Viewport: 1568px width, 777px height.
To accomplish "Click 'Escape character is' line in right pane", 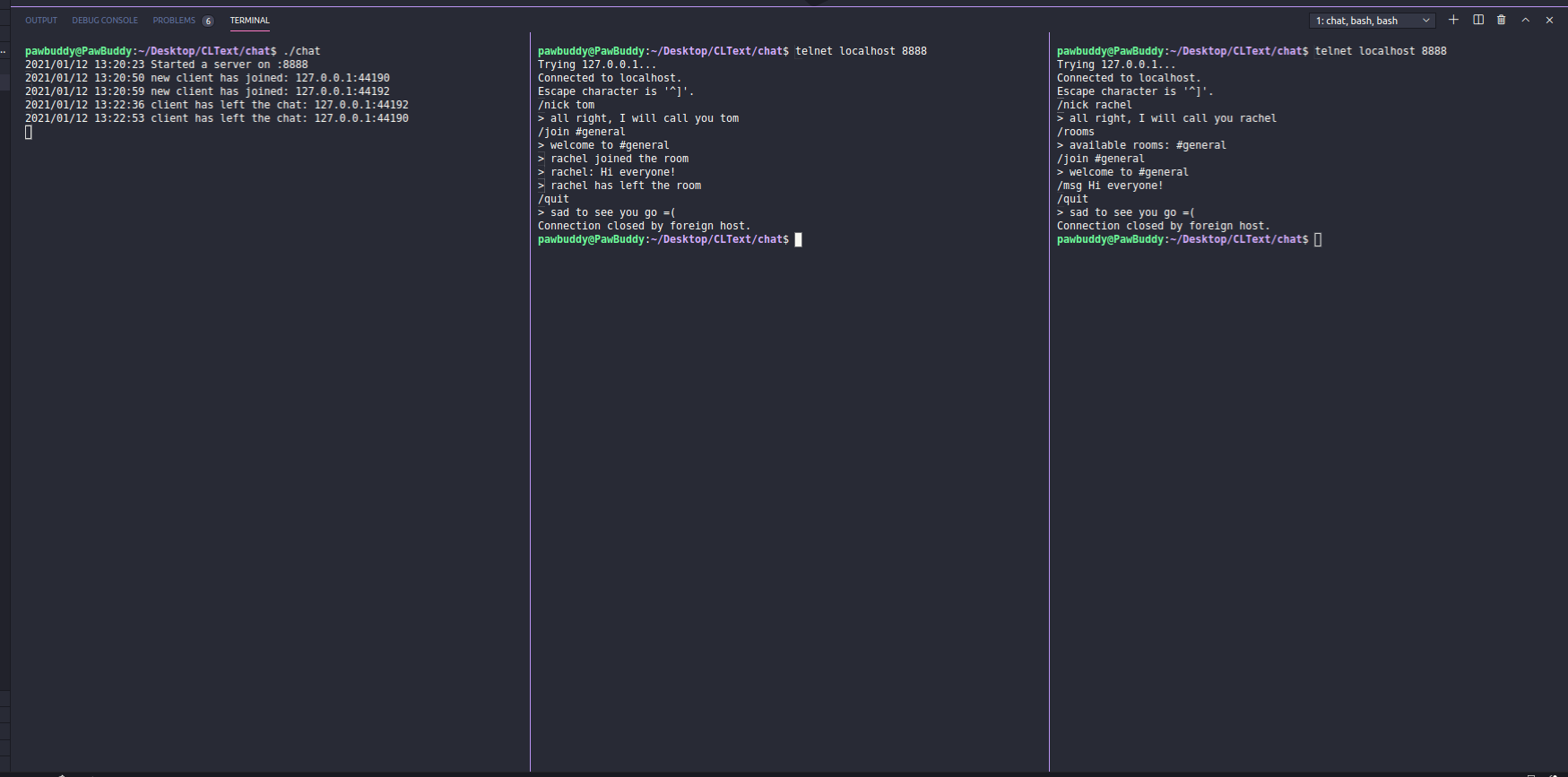I will [1135, 91].
